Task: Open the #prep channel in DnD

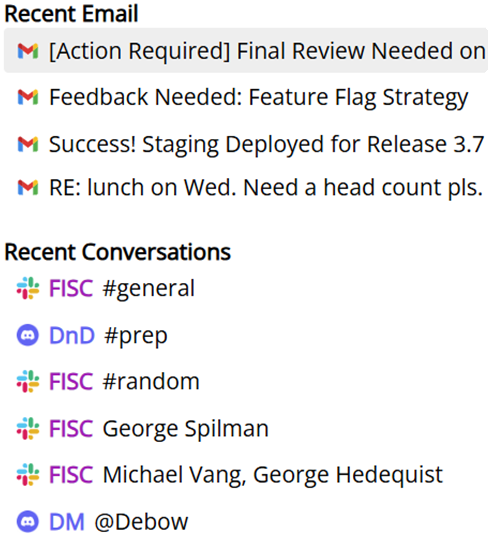Action: pos(136,335)
